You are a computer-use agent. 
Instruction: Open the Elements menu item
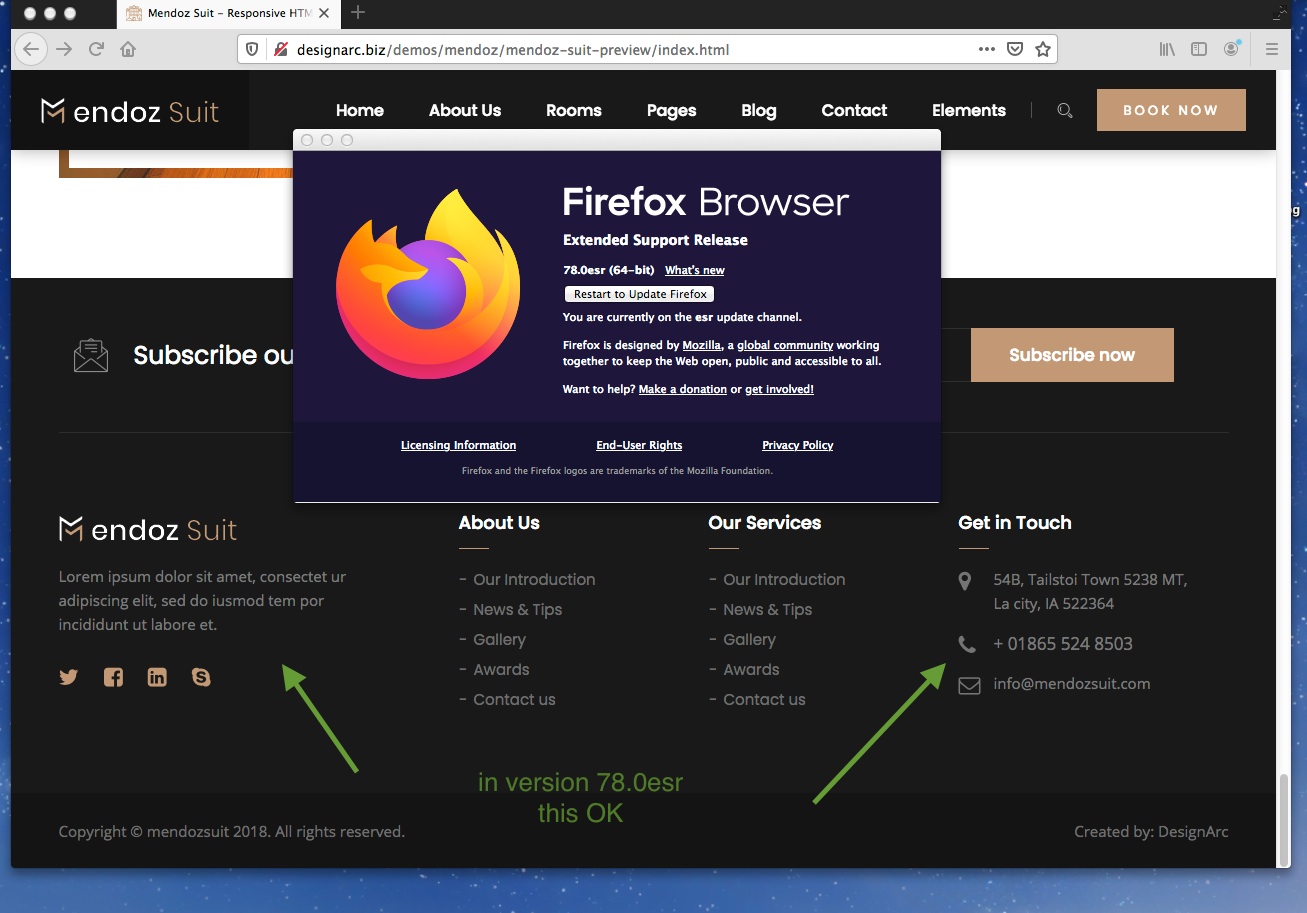point(969,110)
